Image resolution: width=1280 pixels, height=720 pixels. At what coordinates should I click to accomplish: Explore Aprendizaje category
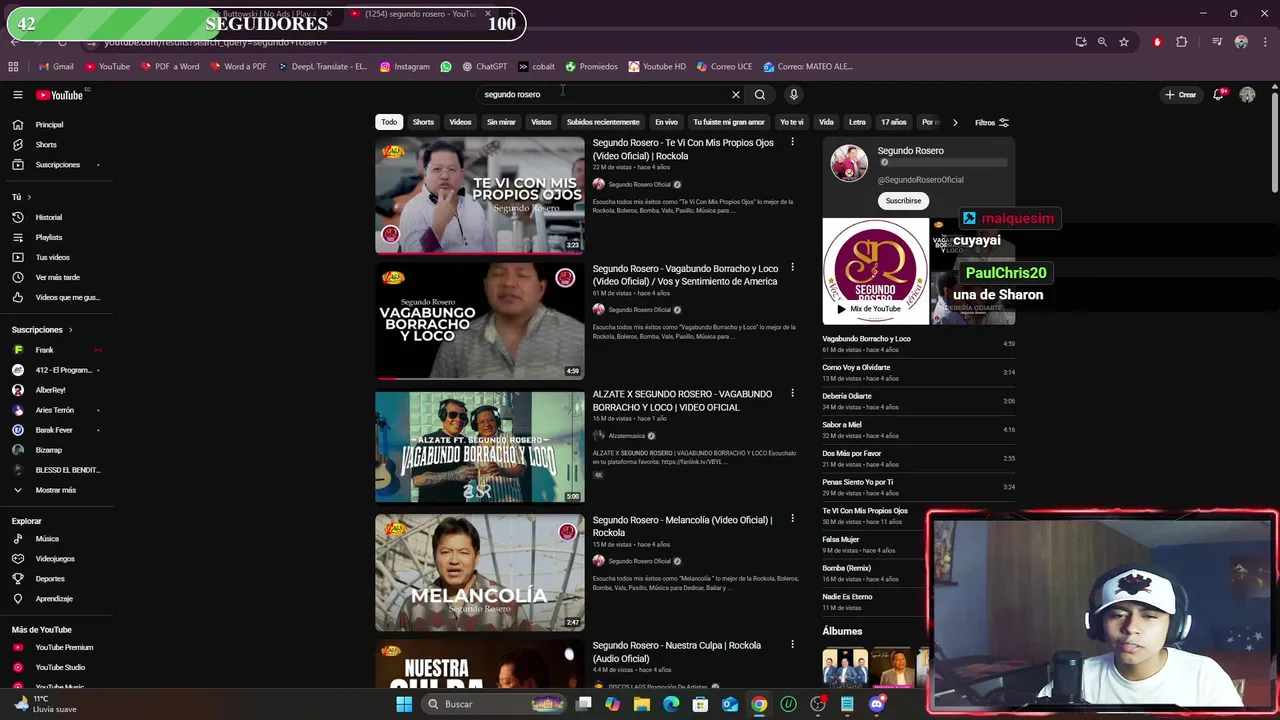click(x=54, y=599)
